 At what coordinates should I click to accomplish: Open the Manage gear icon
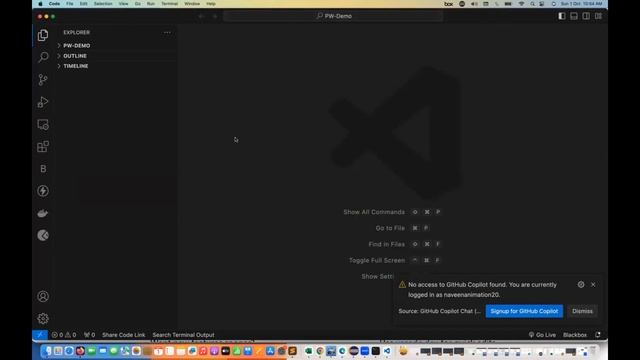click(43, 318)
